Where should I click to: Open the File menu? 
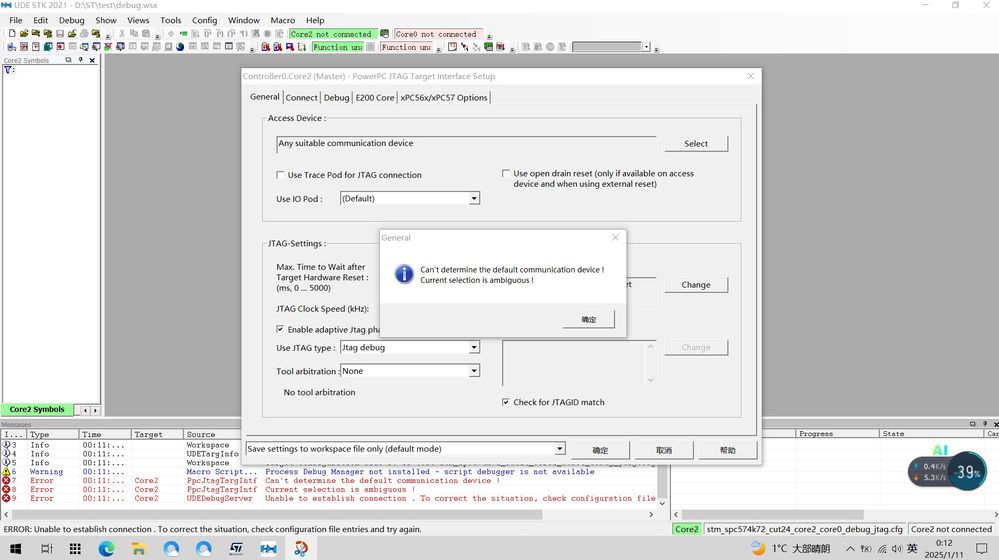point(16,20)
